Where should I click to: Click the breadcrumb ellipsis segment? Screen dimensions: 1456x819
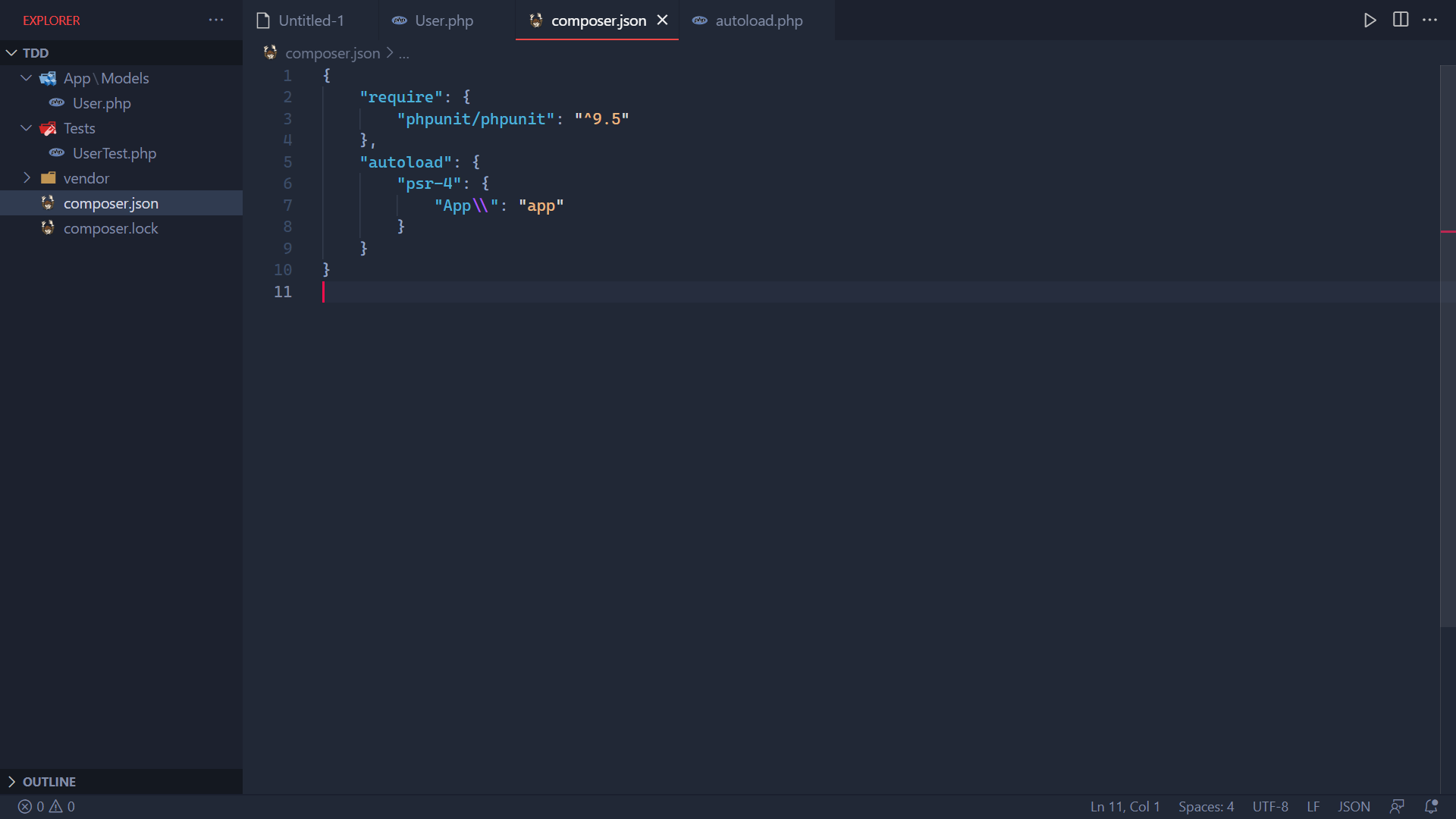coord(404,54)
